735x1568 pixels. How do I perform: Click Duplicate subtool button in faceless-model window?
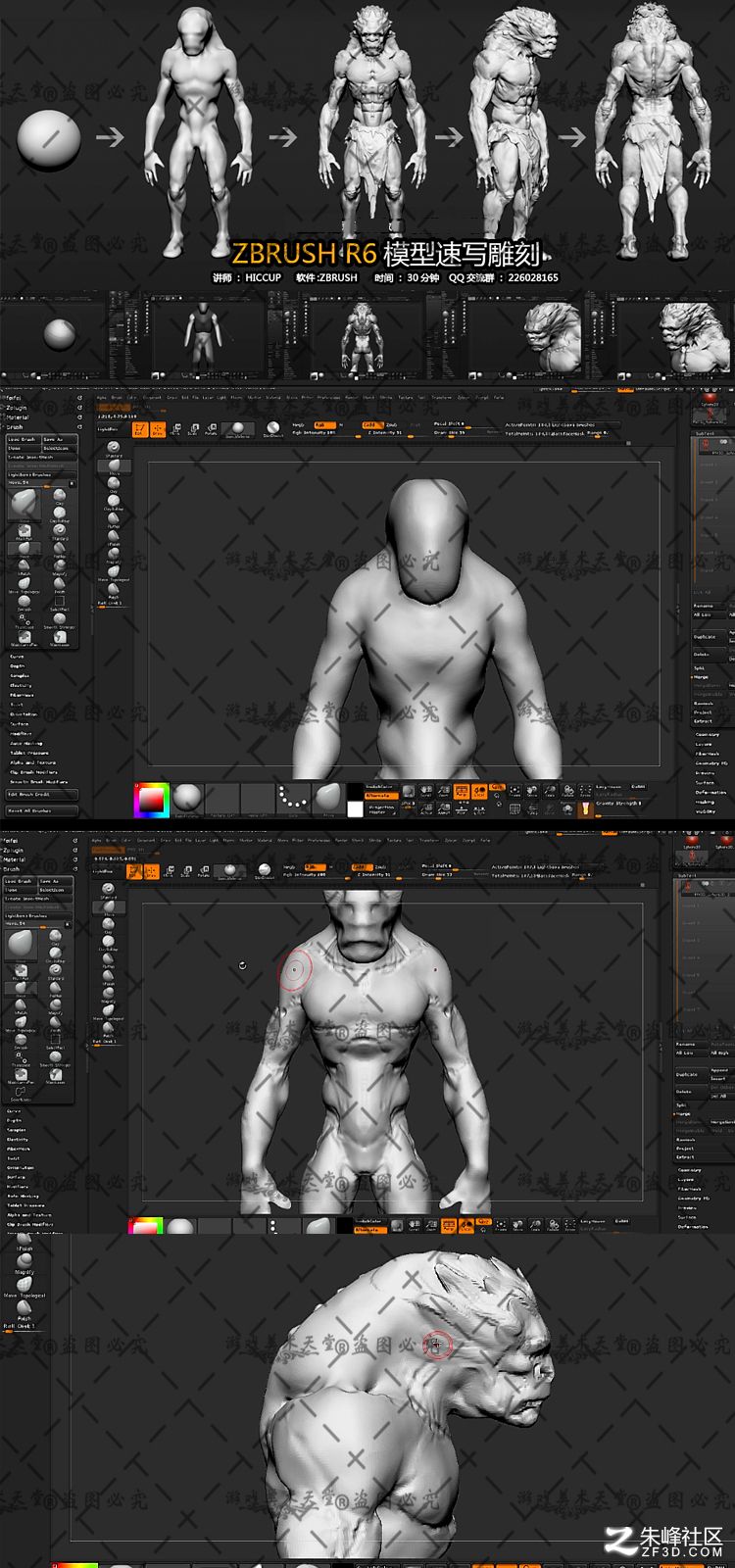(x=710, y=637)
